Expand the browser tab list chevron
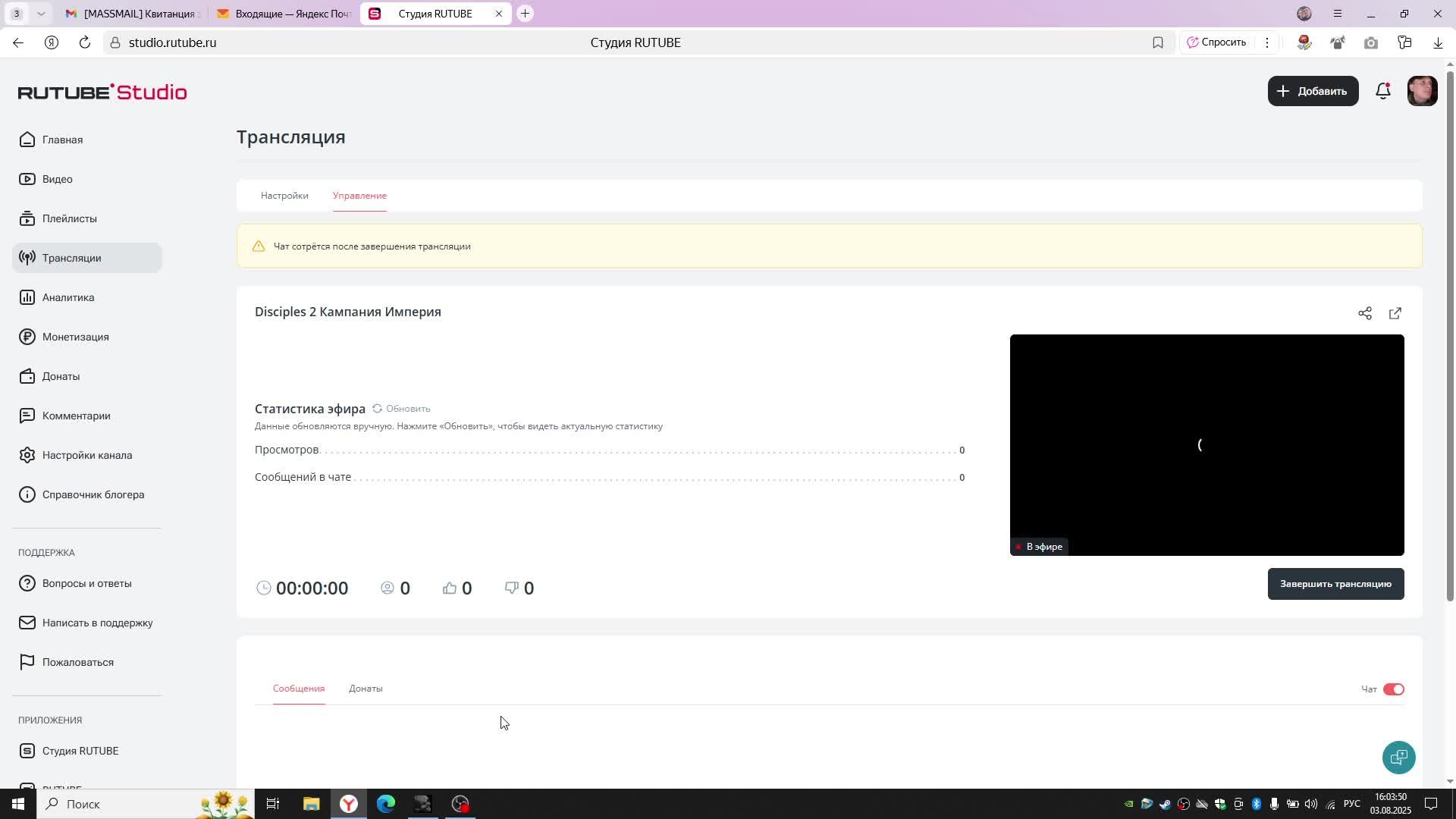Image resolution: width=1456 pixels, height=819 pixels. pyautogui.click(x=41, y=14)
